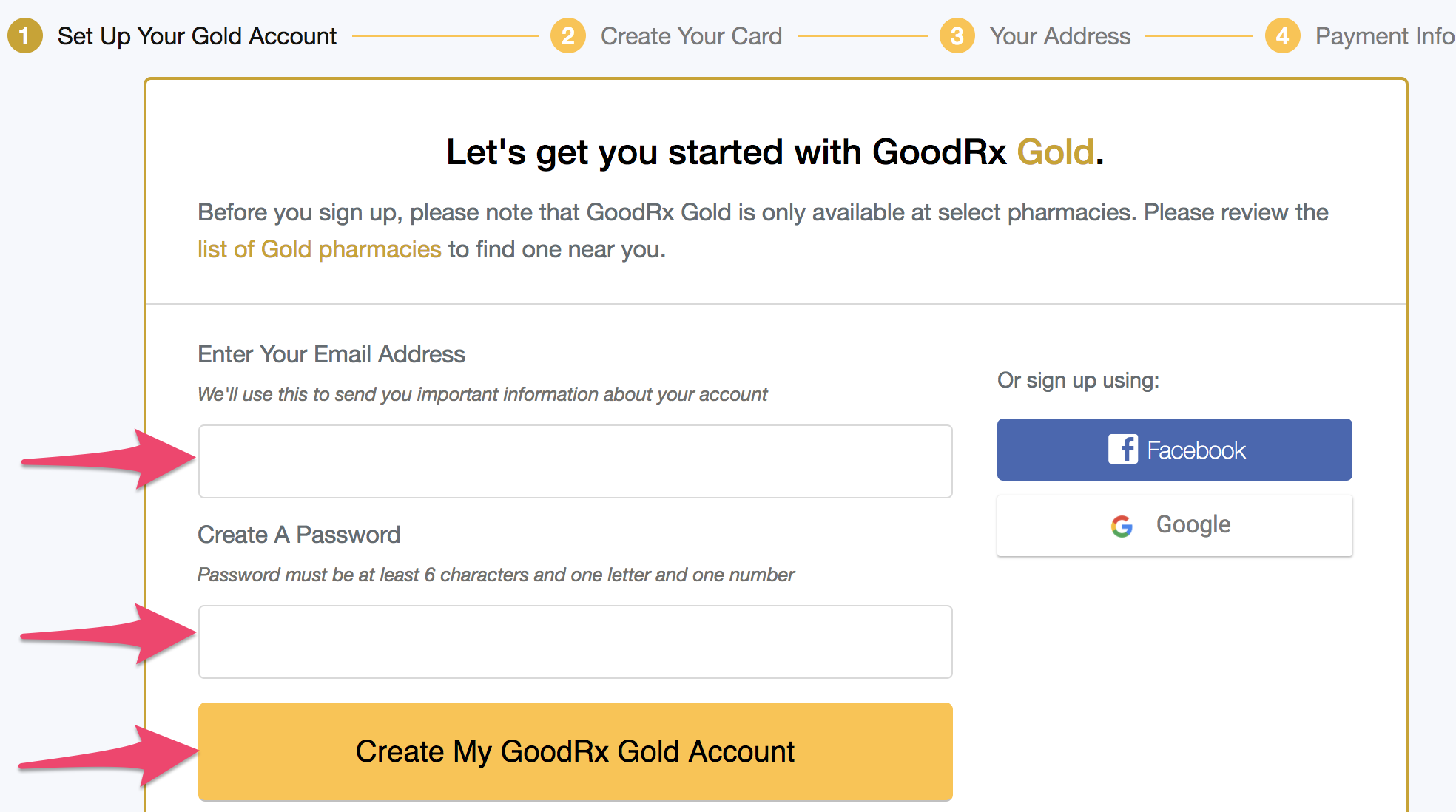Click the arrow pointing at email field
The image size is (1456, 812).
click(x=108, y=459)
